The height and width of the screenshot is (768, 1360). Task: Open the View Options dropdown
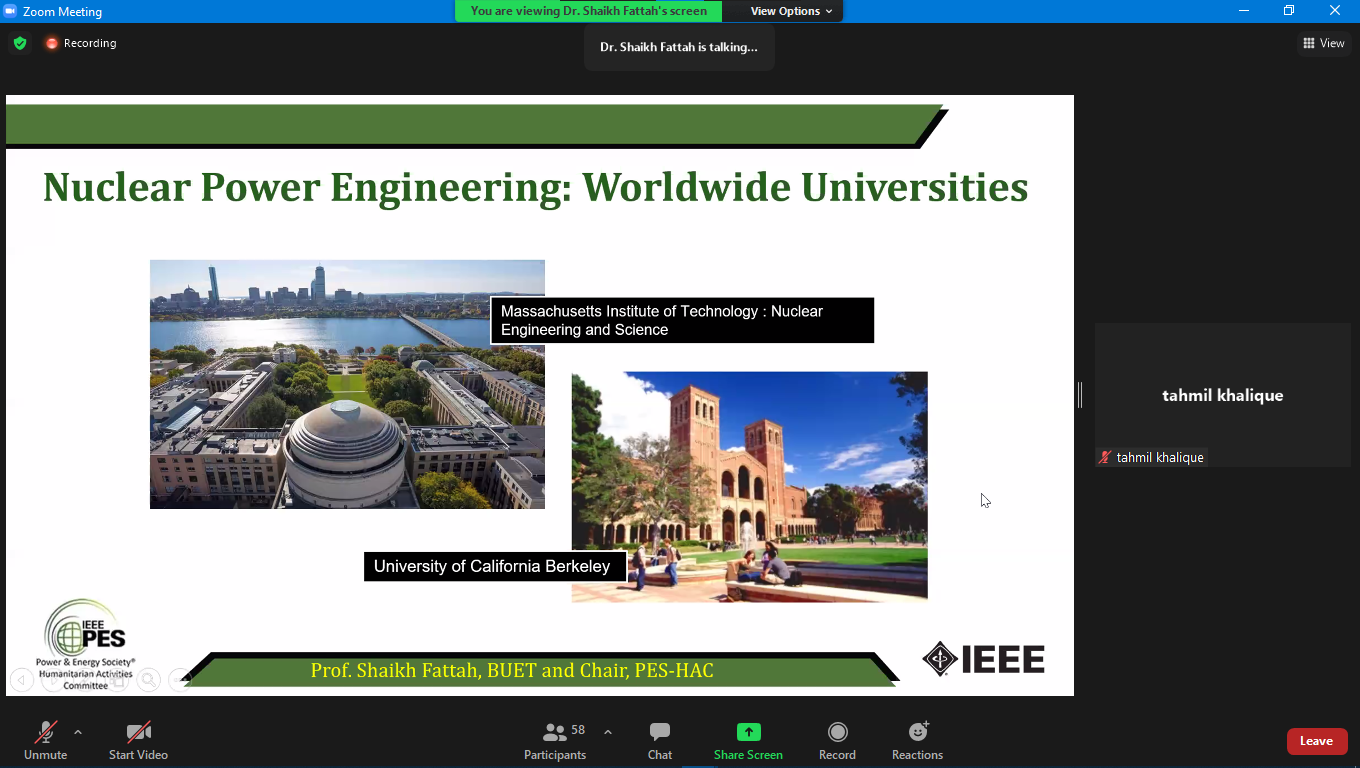click(791, 11)
